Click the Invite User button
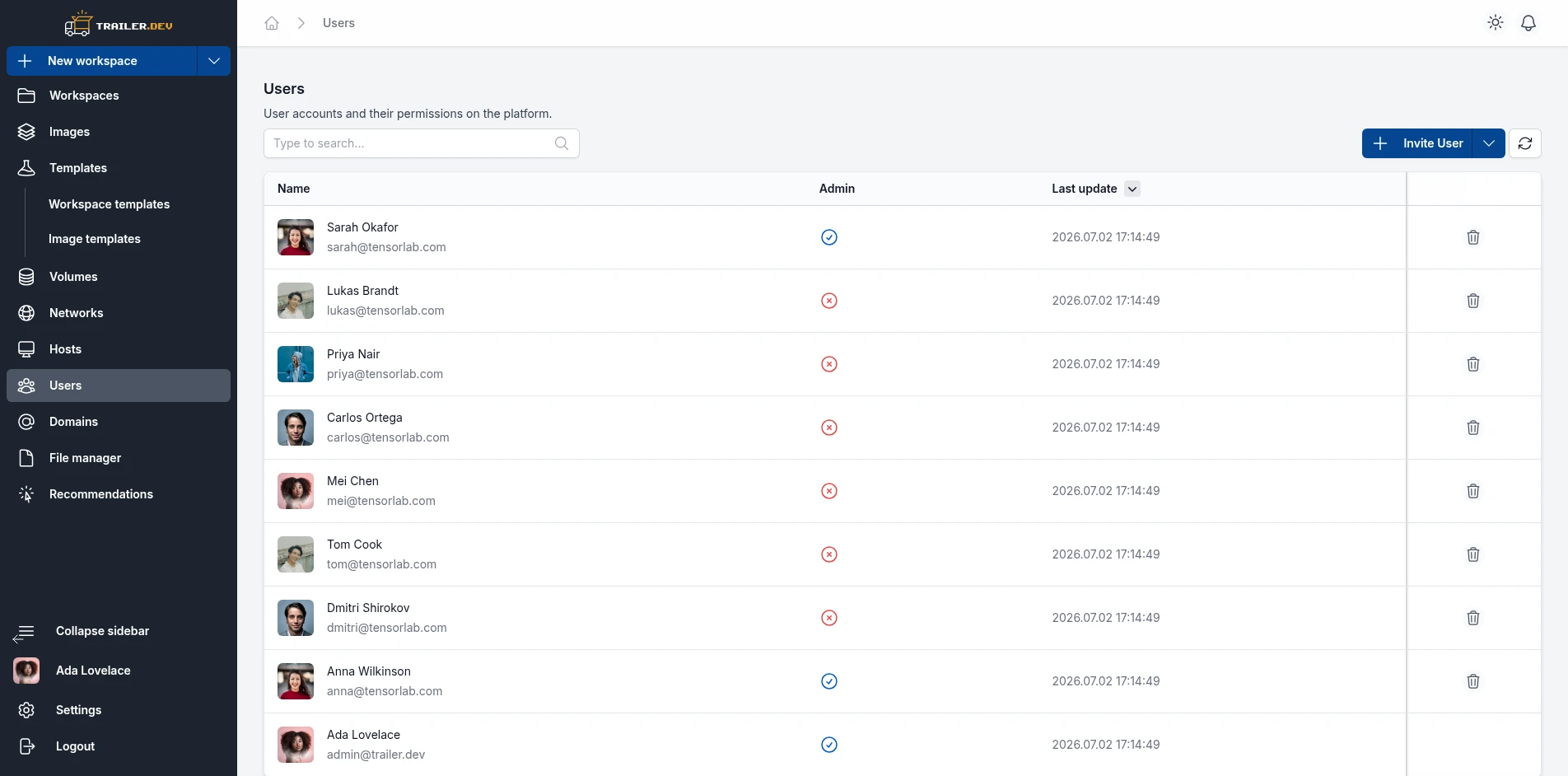 [1417, 143]
